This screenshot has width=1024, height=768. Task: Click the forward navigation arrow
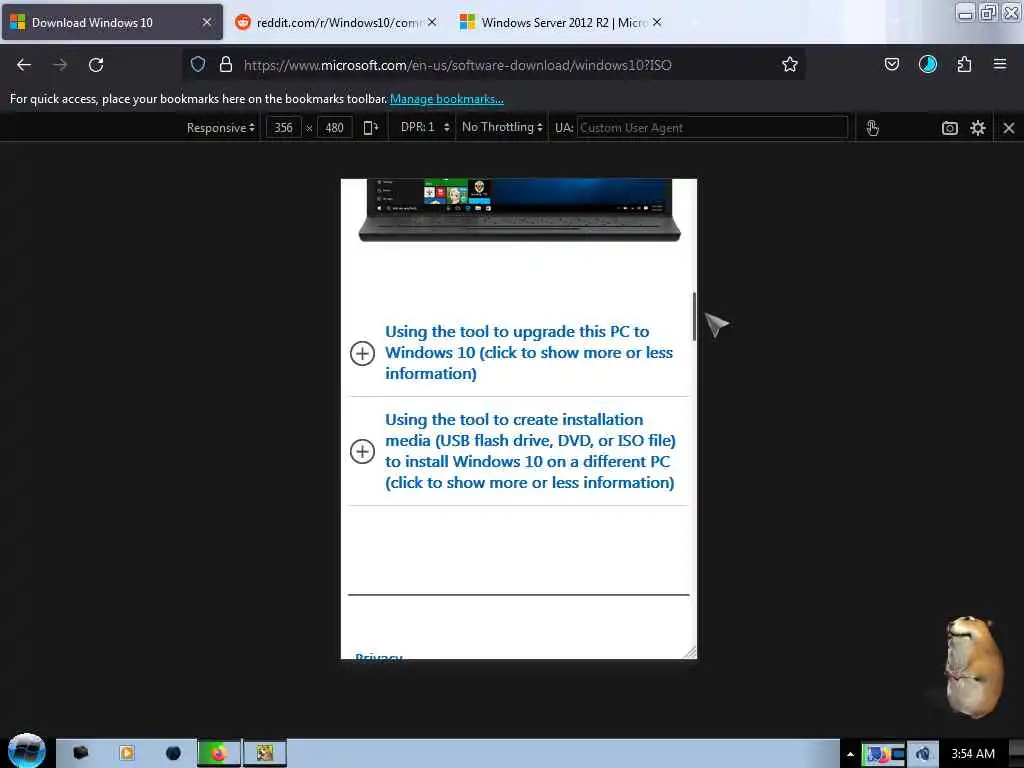coord(59,65)
